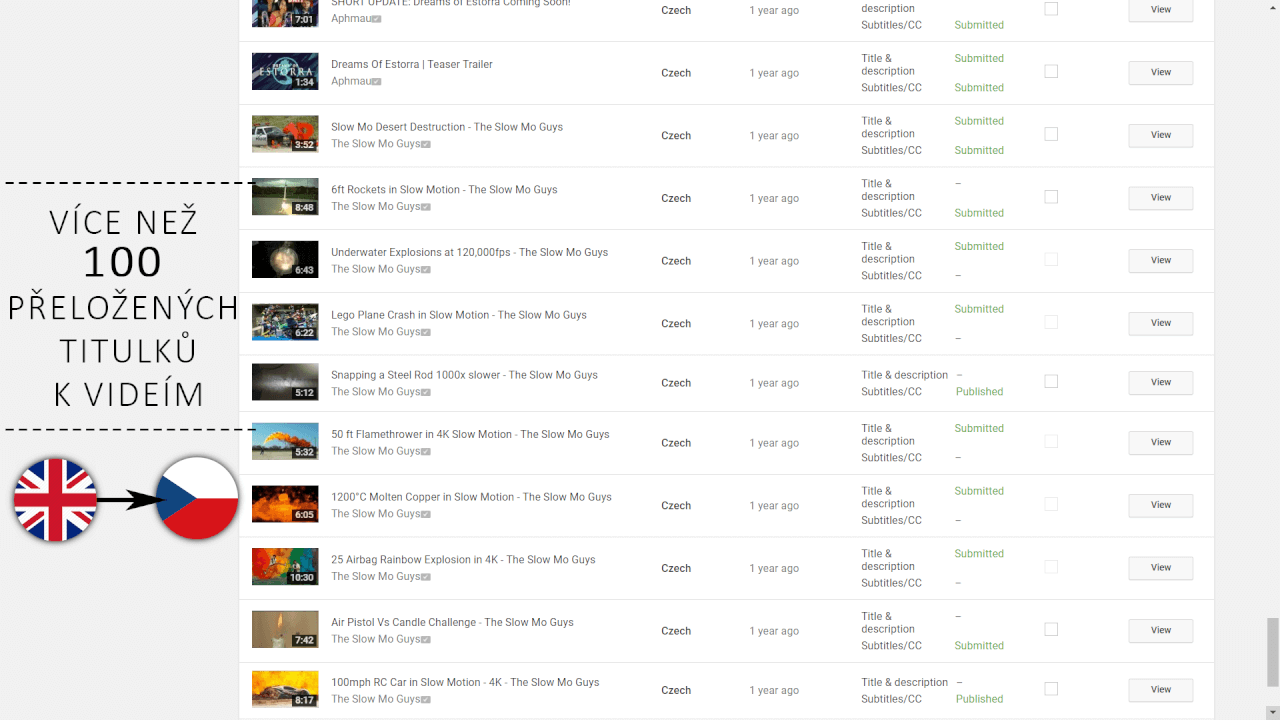Click the Czech Republic flag icon

(197, 499)
